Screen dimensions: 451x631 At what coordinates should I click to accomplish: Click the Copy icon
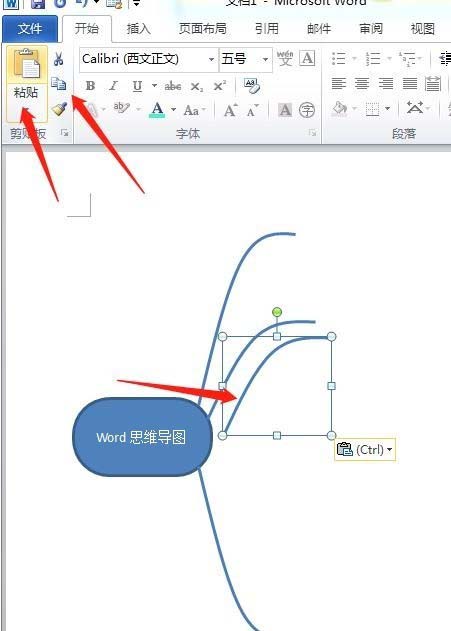[x=59, y=83]
